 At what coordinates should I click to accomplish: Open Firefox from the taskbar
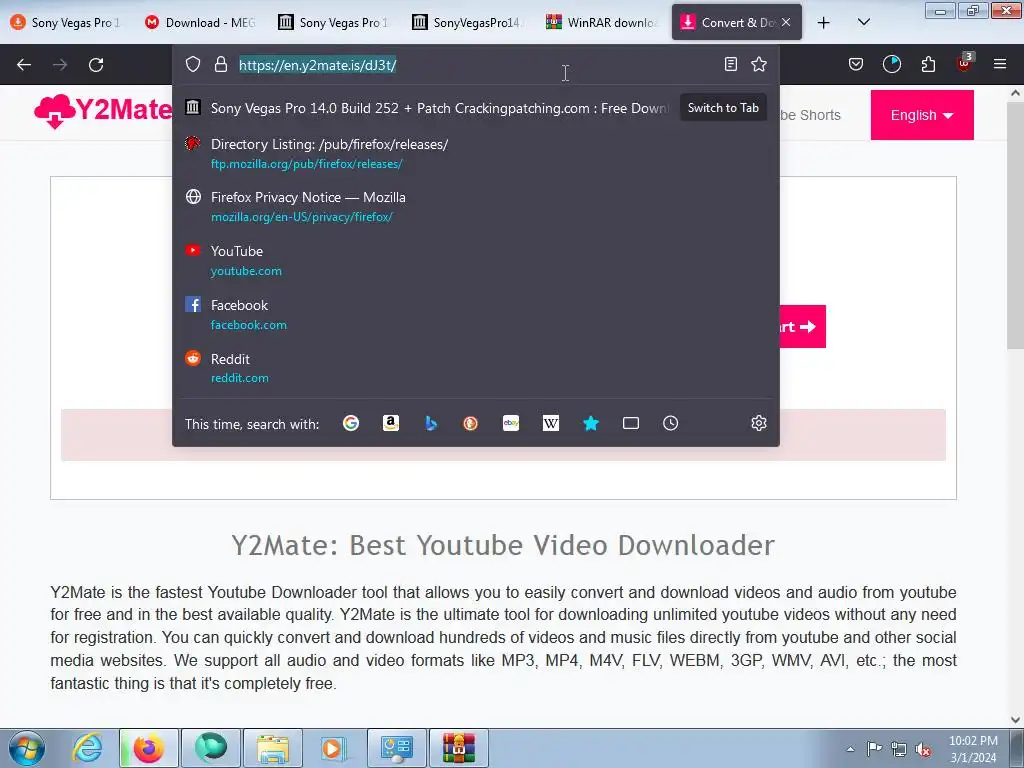point(149,748)
